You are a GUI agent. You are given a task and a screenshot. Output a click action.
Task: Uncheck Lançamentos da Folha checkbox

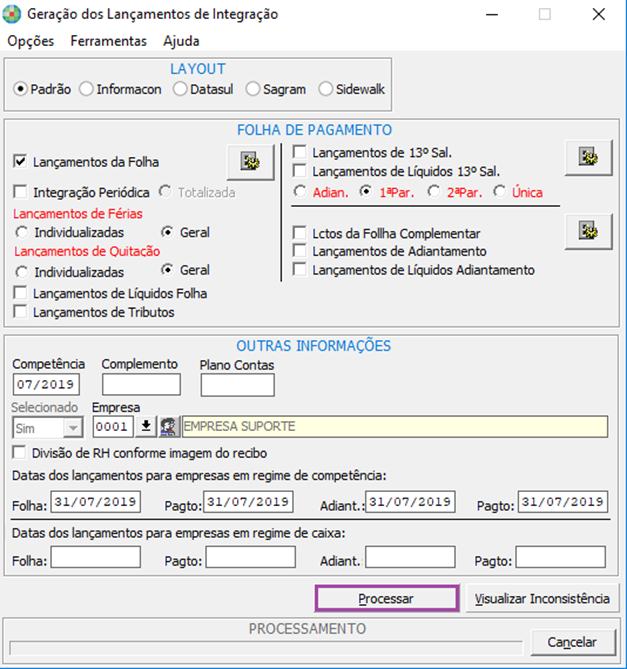tap(20, 161)
